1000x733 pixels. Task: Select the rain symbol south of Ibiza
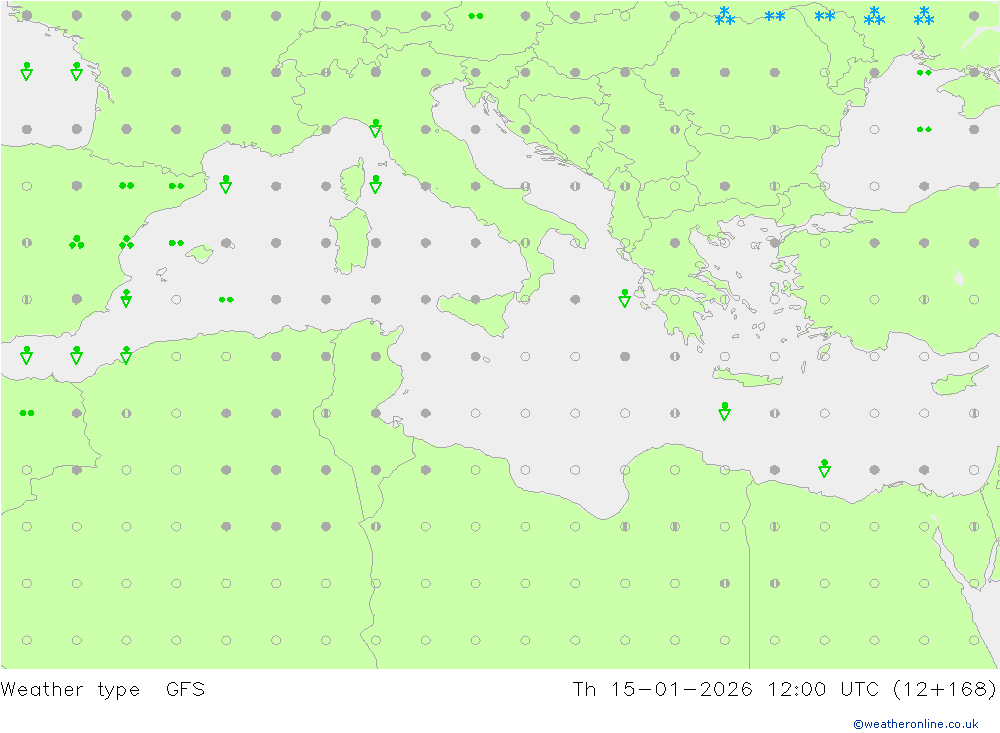click(x=226, y=300)
